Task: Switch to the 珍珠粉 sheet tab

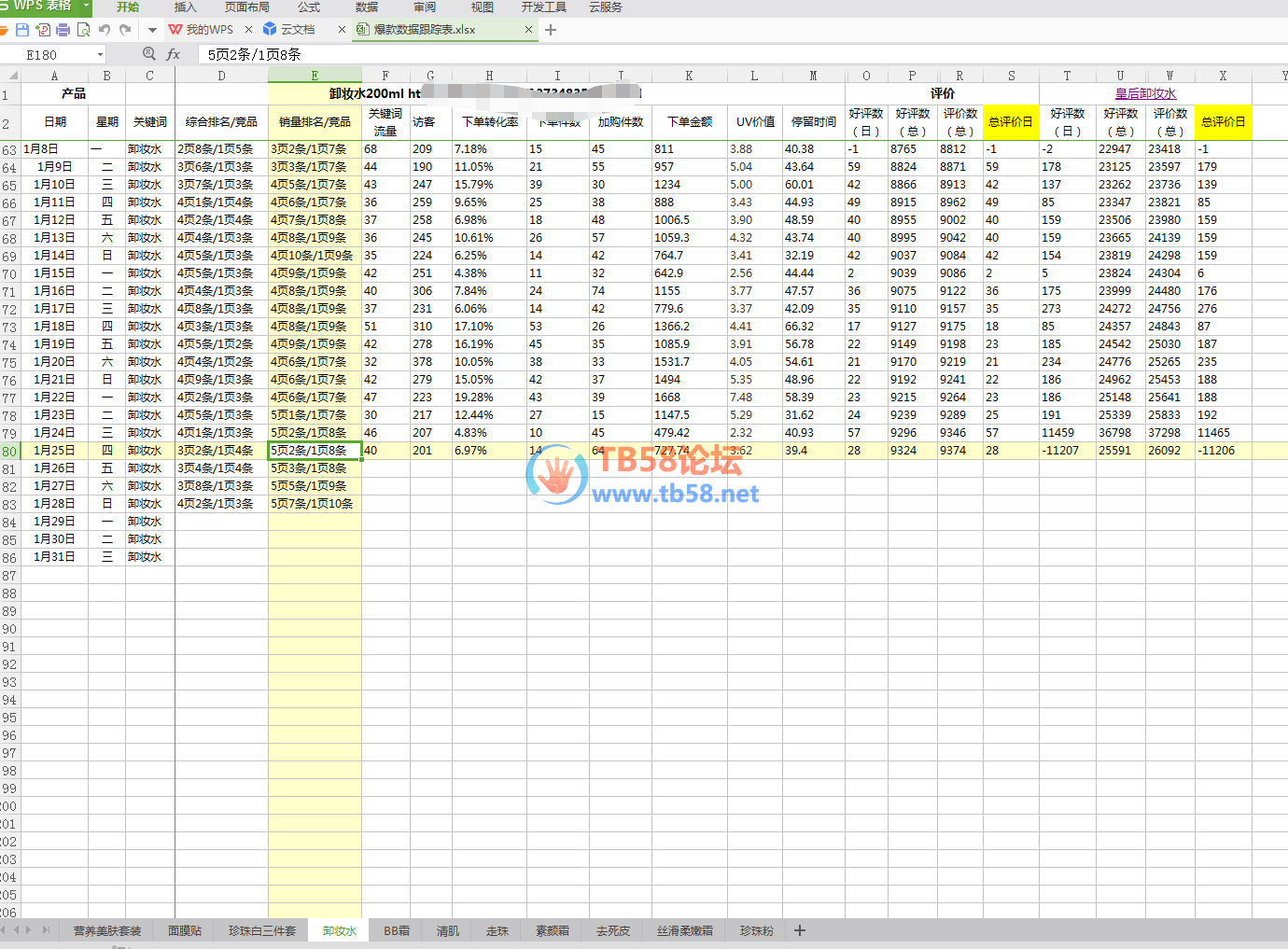Action: [x=757, y=930]
